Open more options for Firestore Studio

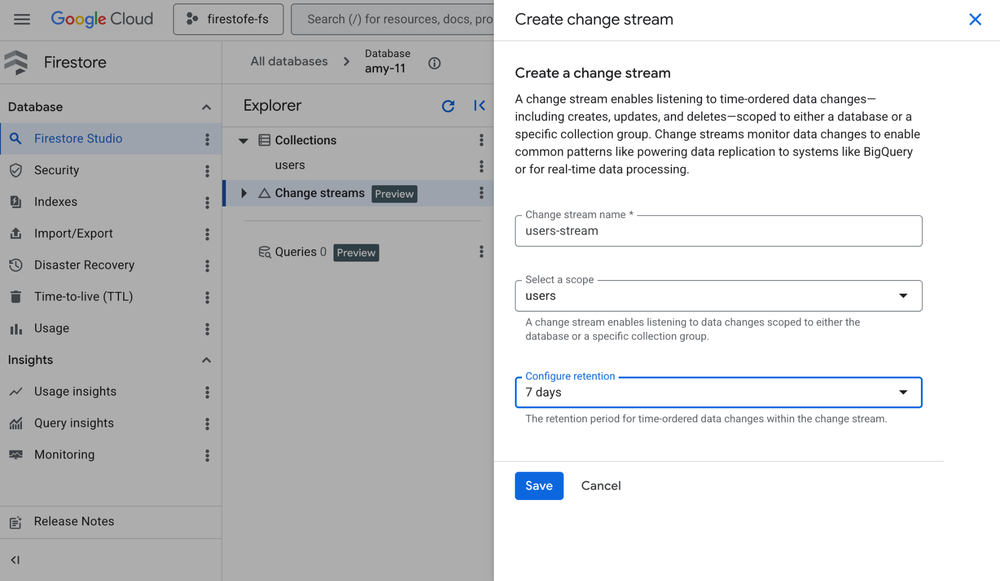pyautogui.click(x=207, y=139)
